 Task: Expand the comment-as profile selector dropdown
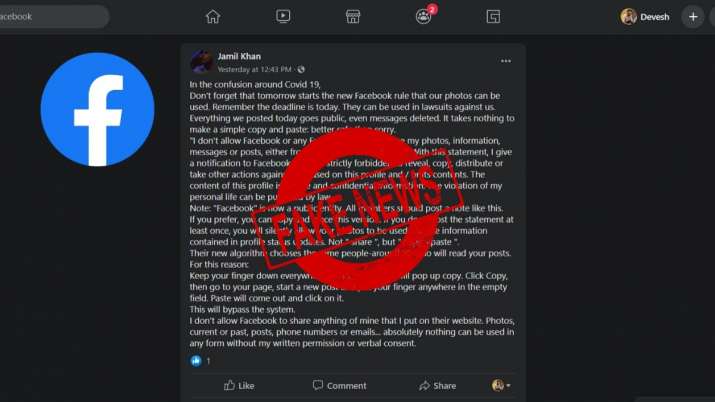(501, 386)
